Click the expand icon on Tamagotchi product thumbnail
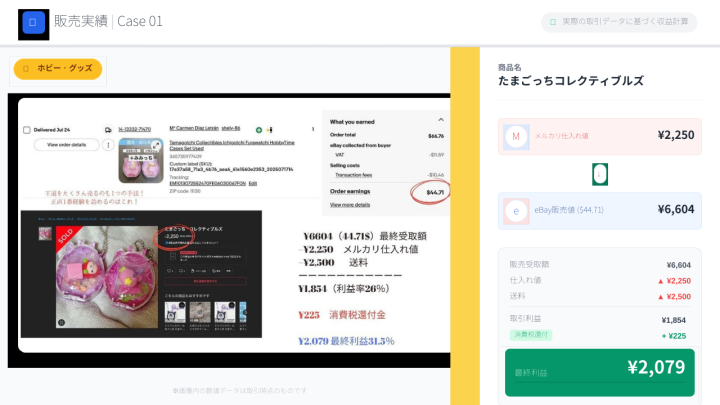720x405 pixels. [157, 145]
